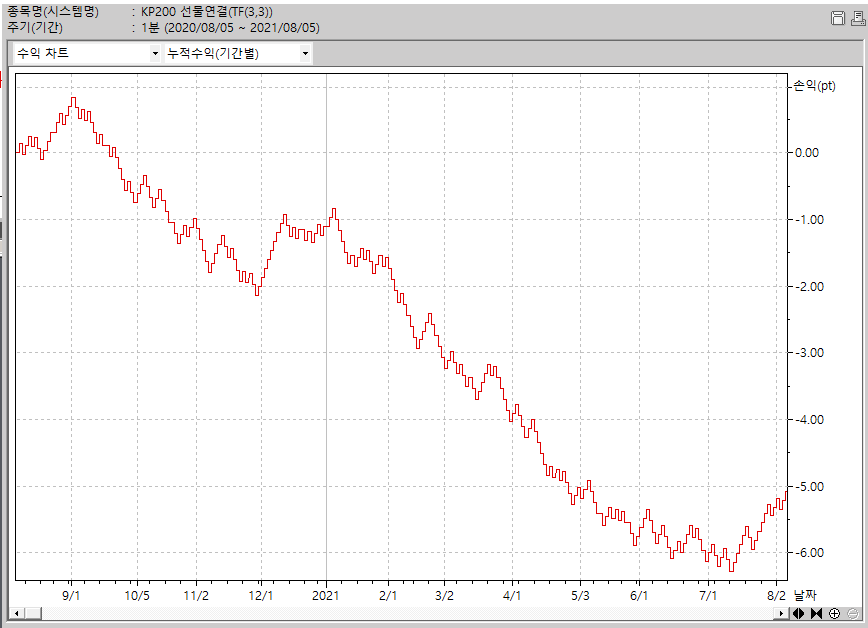Open the 수익 차트 dropdown

click(x=85, y=54)
